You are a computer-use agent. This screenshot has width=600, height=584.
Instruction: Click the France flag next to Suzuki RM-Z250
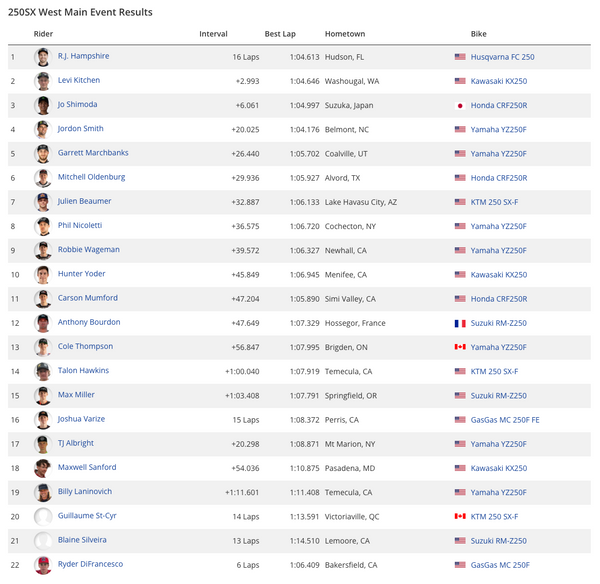(x=460, y=323)
